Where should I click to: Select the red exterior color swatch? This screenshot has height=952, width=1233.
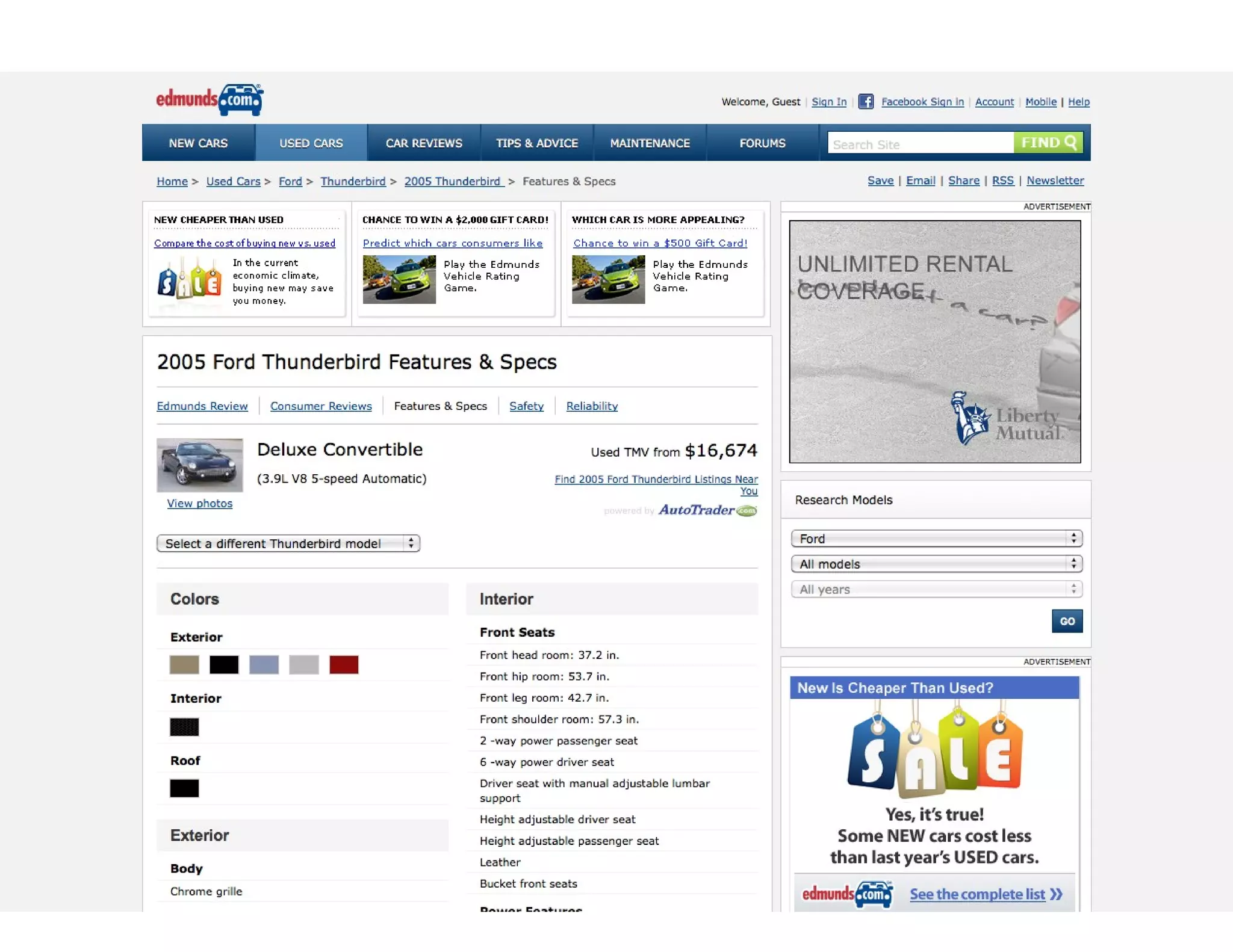(344, 665)
